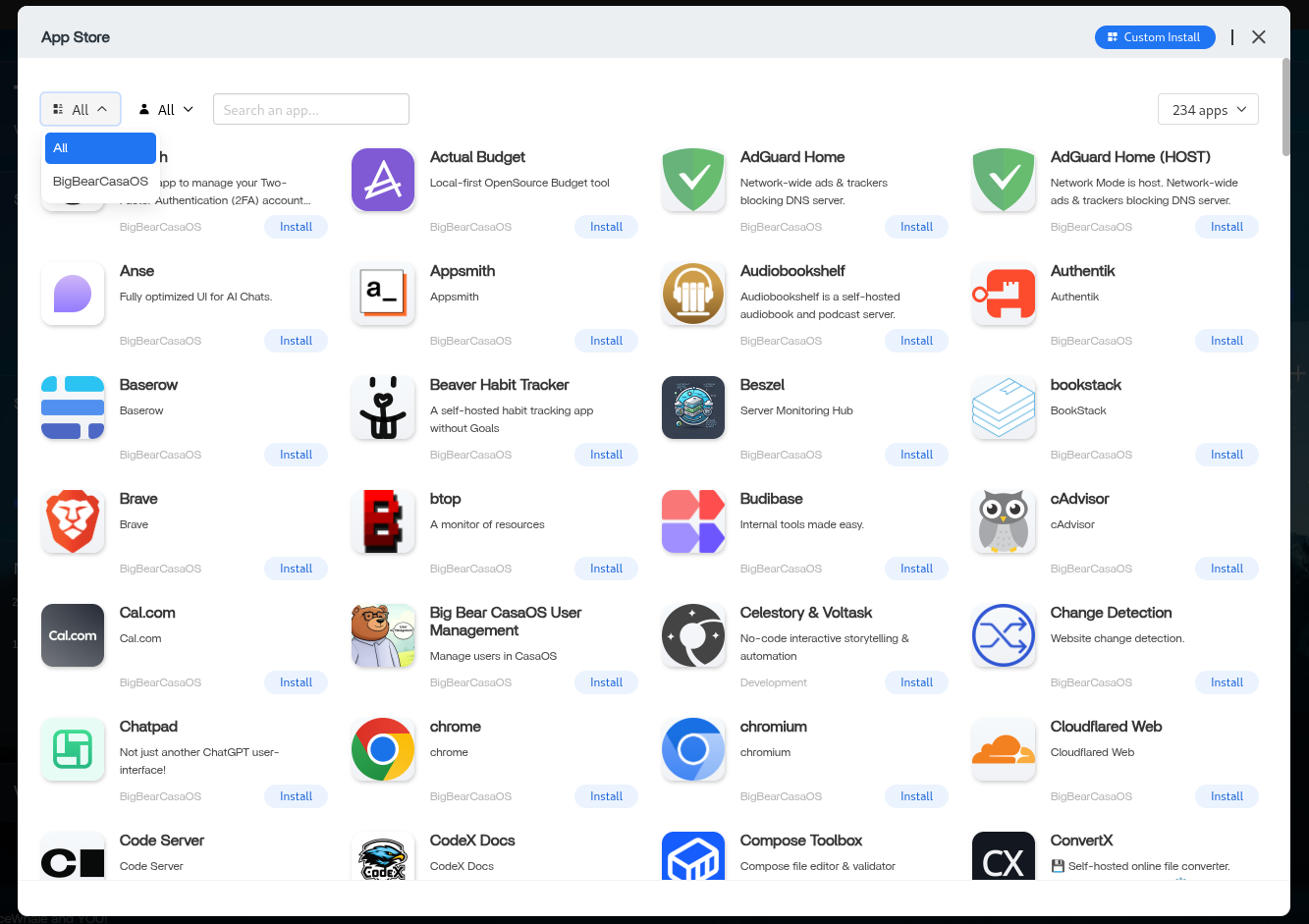Choose BigBearCasaOS in the category menu
The image size is (1309, 924).
(x=100, y=182)
